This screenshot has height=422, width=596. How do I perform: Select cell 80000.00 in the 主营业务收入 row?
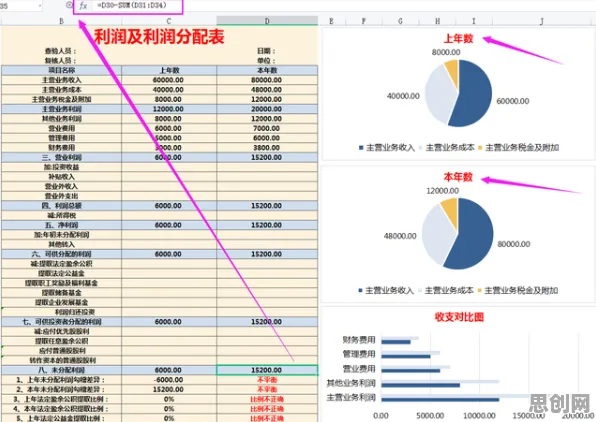tap(267, 80)
